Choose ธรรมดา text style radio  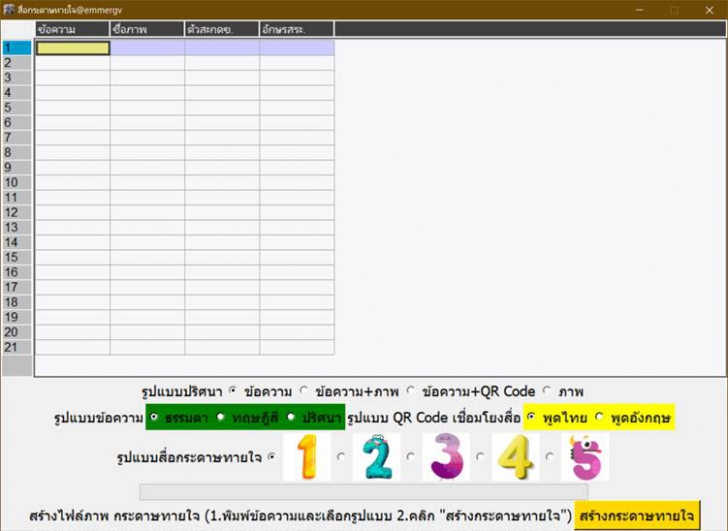point(154,417)
